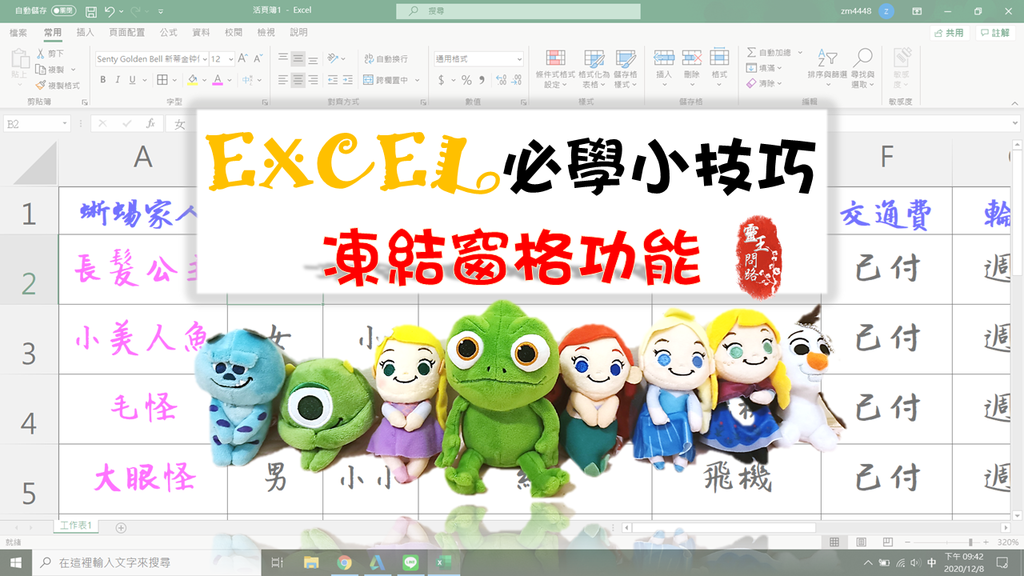The height and width of the screenshot is (576, 1024).
Task: Click the Share (共用) button
Action: 949,33
